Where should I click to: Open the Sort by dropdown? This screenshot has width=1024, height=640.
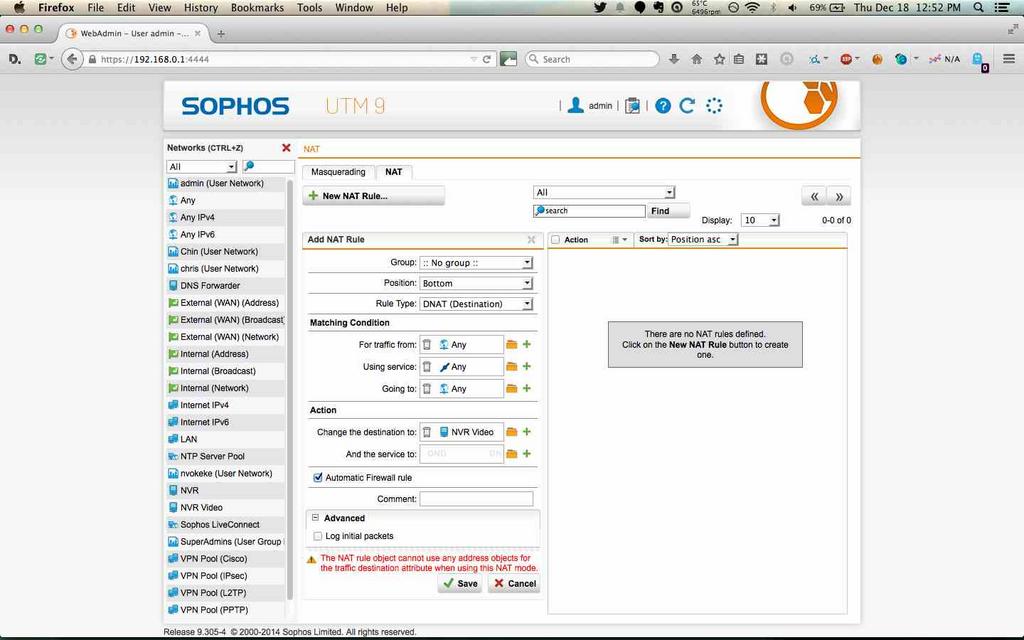tap(703, 240)
